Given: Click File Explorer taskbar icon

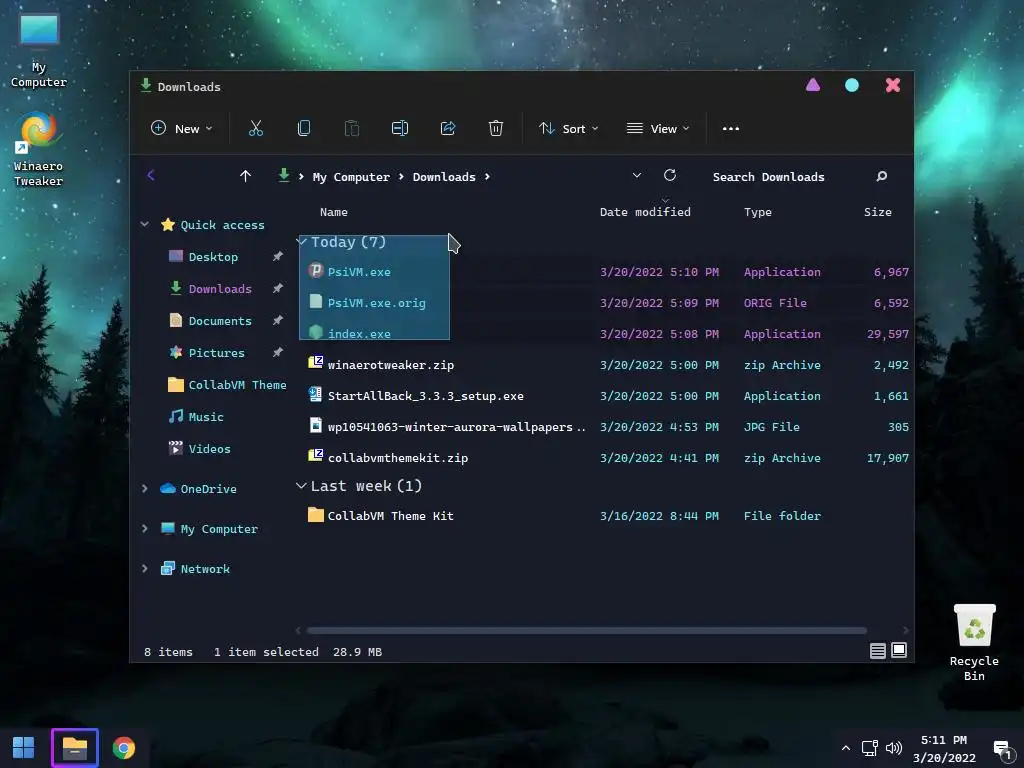Looking at the screenshot, I should [x=74, y=748].
